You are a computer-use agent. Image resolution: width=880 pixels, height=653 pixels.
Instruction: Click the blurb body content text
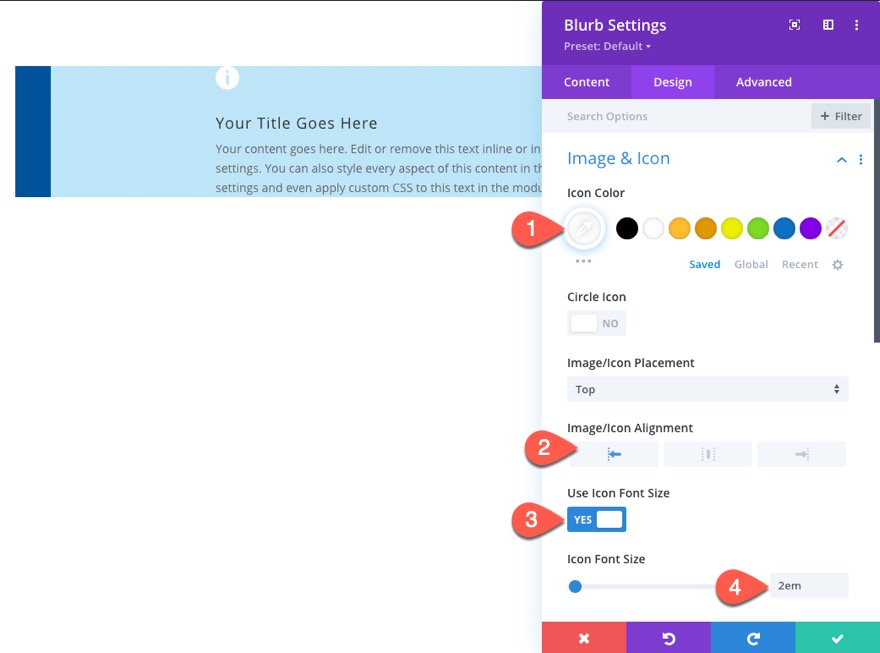pyautogui.click(x=378, y=168)
